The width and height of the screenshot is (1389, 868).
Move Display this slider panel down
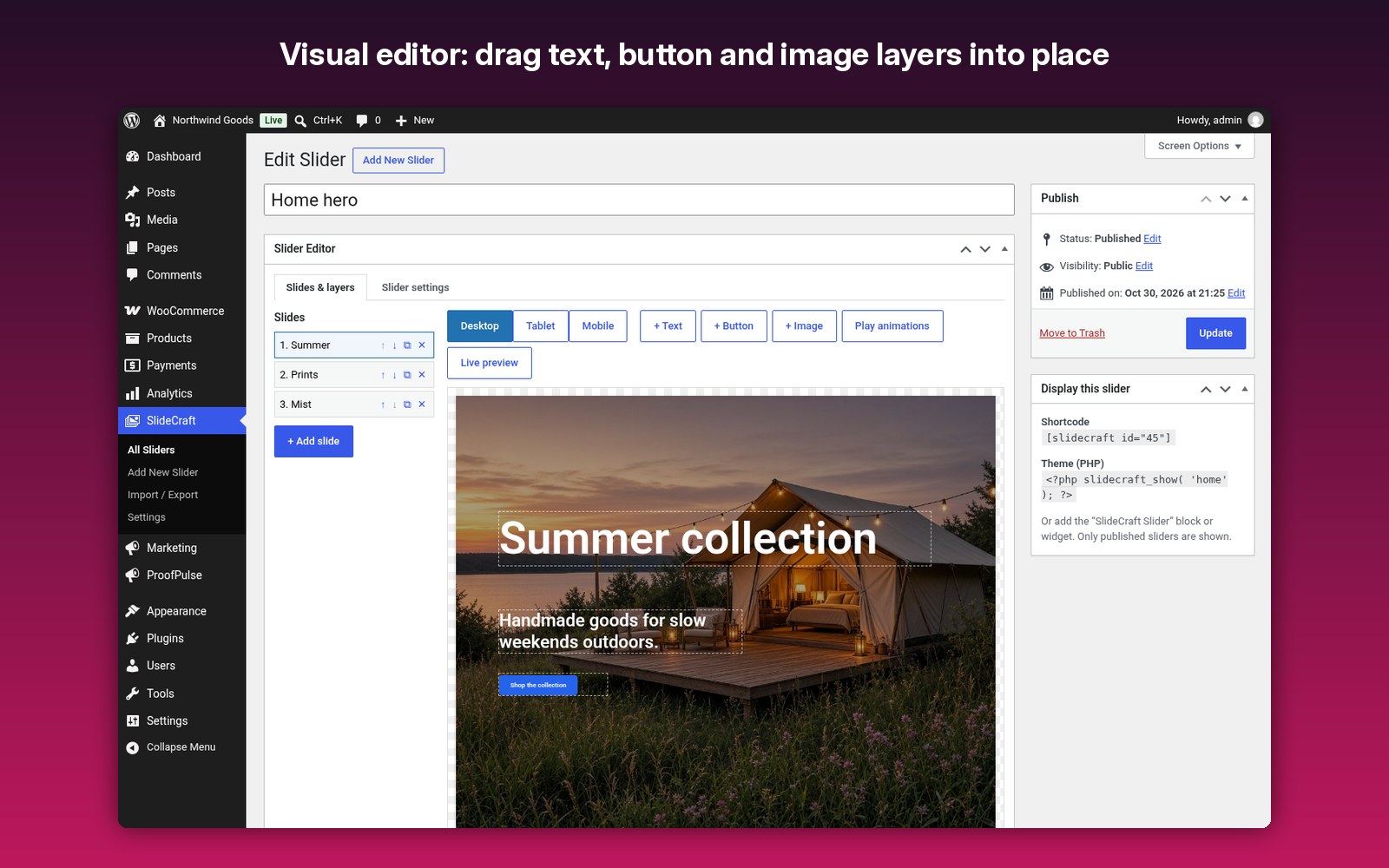tap(1225, 389)
